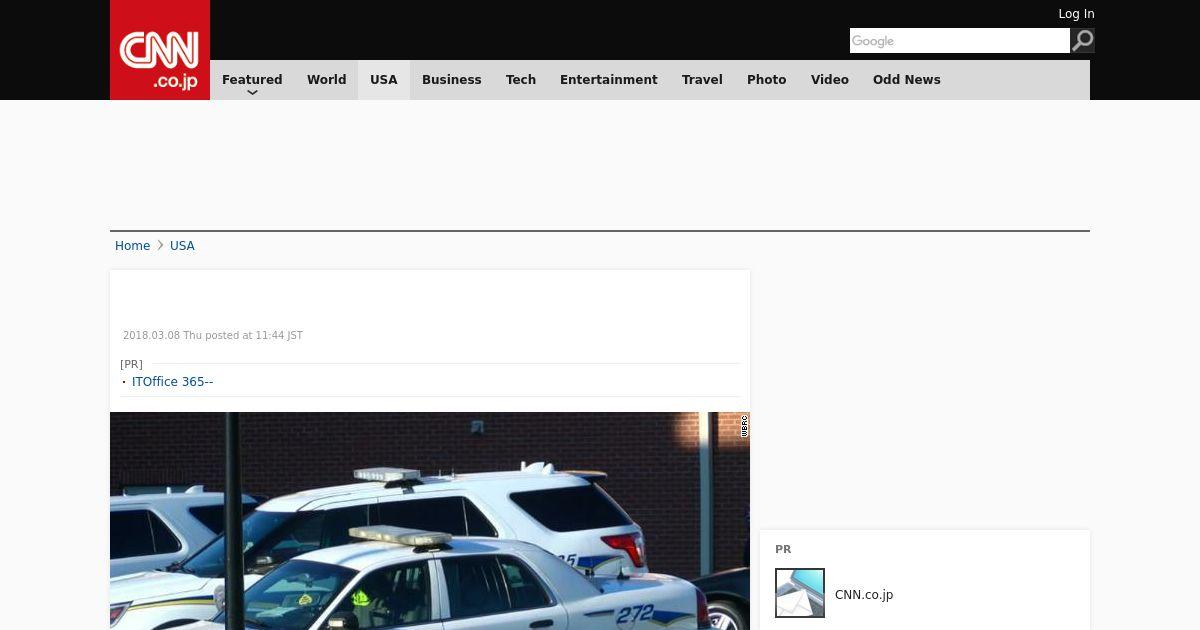Open the Tech section
The width and height of the screenshot is (1200, 630).
click(x=521, y=80)
